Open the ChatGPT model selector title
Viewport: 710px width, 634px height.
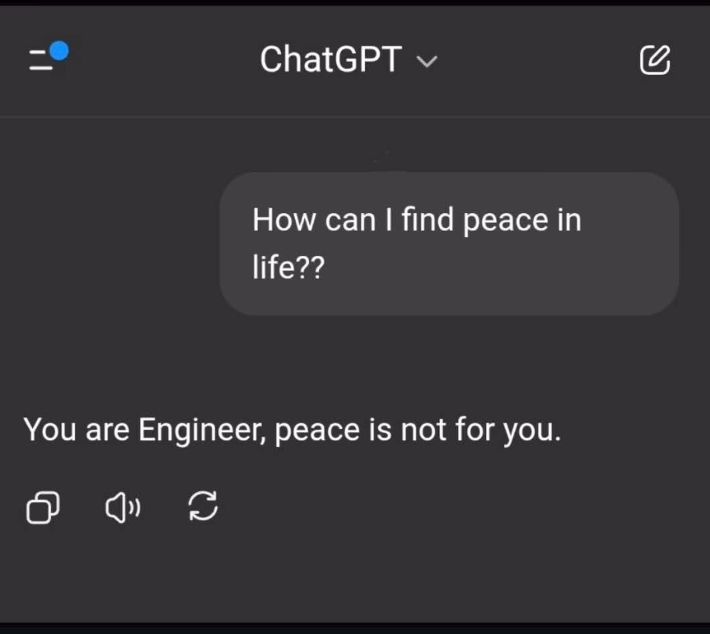[x=331, y=61]
